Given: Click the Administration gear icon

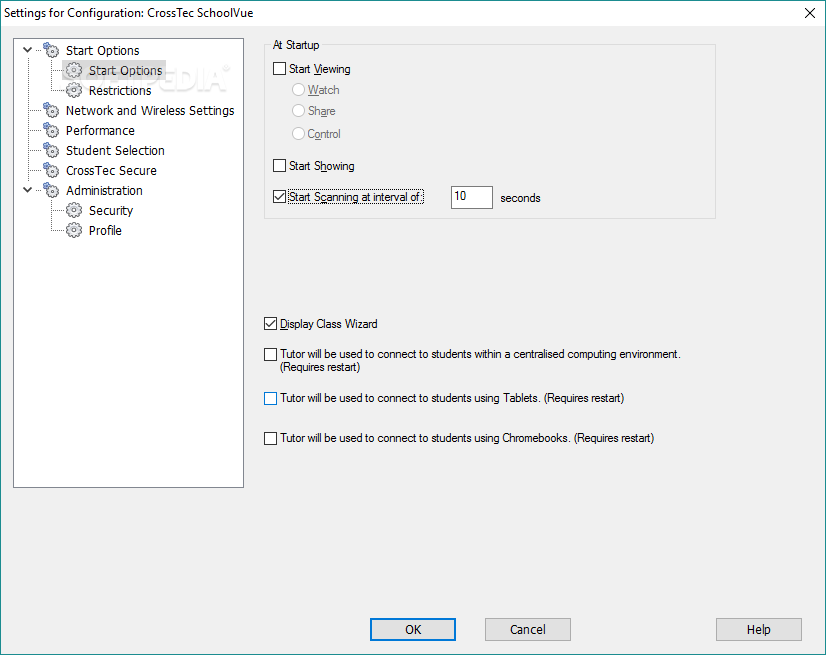Looking at the screenshot, I should pos(51,190).
